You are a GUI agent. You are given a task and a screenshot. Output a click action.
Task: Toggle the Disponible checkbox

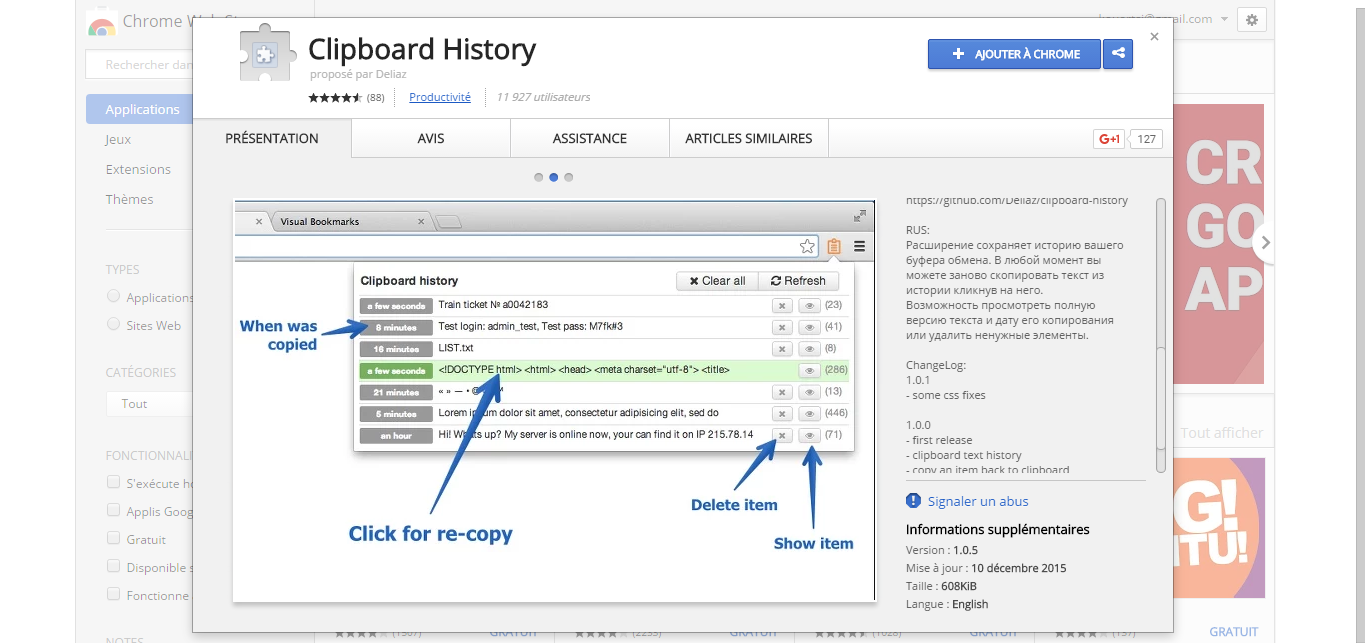(x=113, y=566)
